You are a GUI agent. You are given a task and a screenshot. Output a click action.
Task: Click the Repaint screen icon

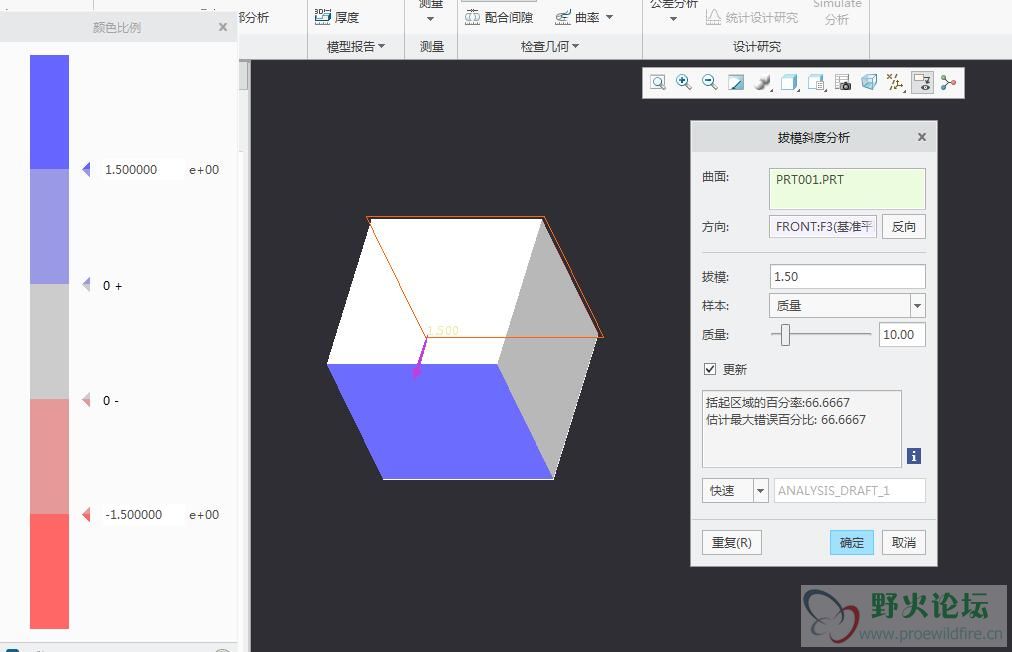point(736,83)
